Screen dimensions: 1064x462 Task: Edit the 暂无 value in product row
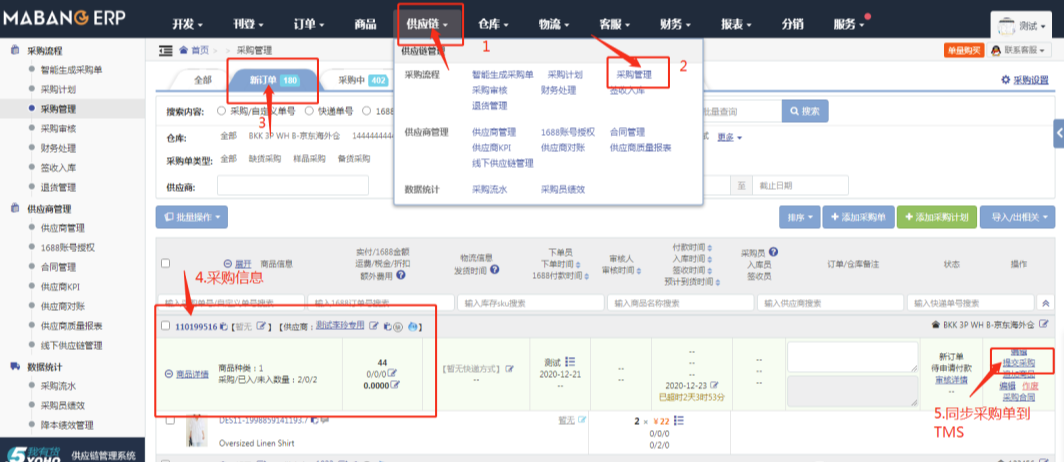click(x=582, y=421)
